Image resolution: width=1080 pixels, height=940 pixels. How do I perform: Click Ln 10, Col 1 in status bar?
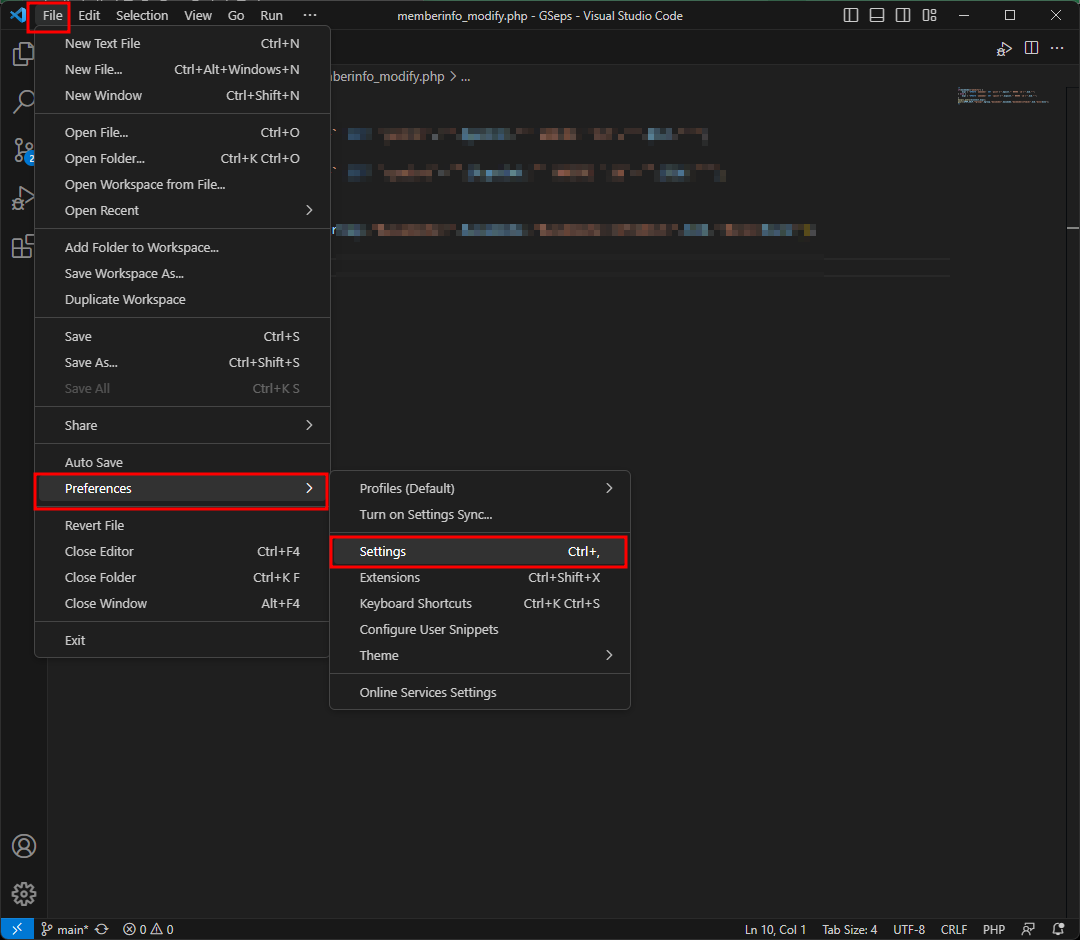click(x=775, y=929)
